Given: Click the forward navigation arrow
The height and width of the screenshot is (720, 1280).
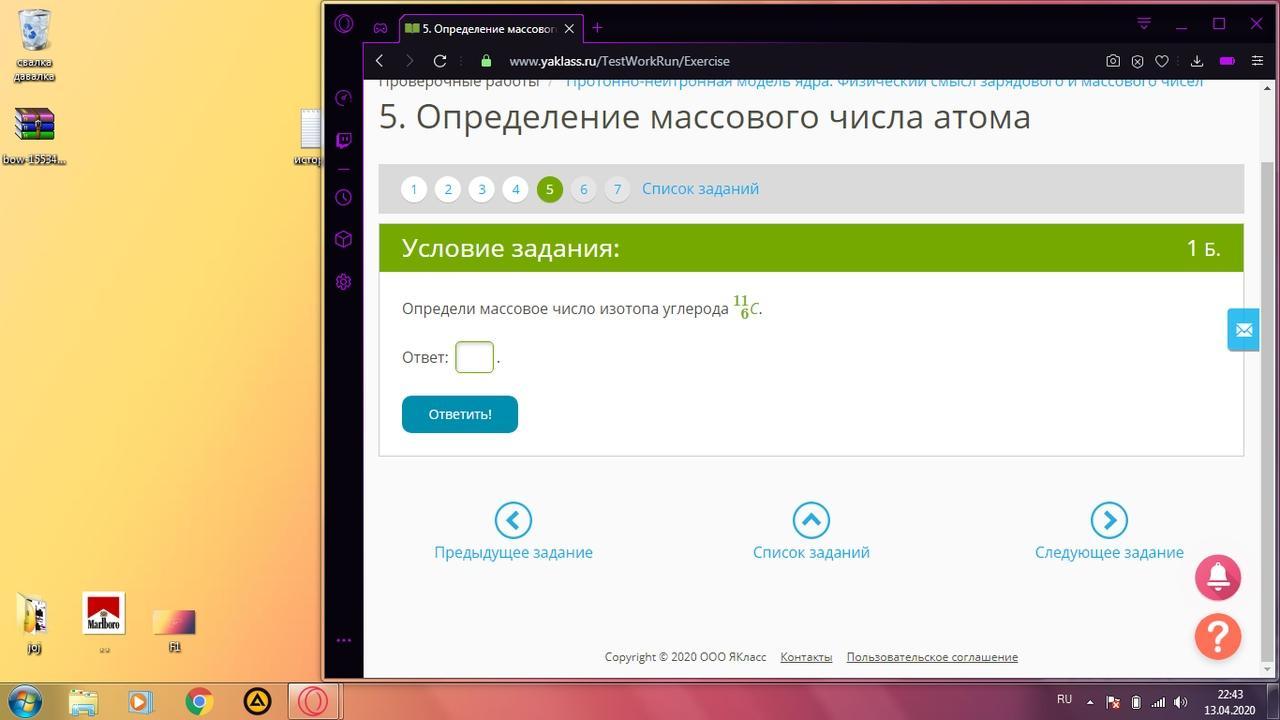Looking at the screenshot, I should [x=408, y=61].
